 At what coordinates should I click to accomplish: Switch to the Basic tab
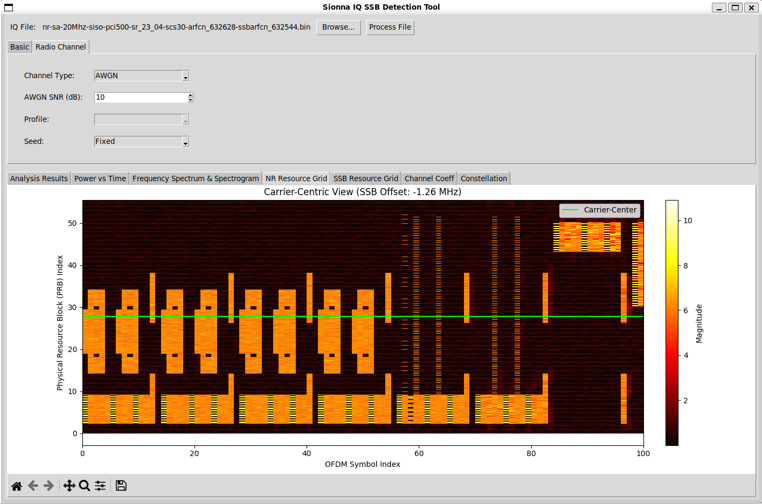(19, 47)
